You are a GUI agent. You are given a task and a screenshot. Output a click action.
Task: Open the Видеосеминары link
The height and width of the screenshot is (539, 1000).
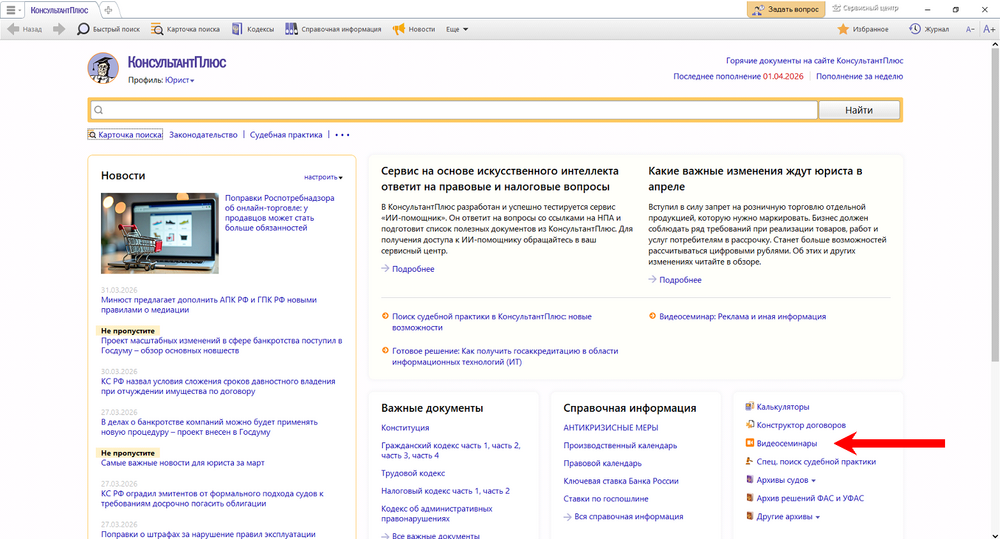click(x=787, y=443)
